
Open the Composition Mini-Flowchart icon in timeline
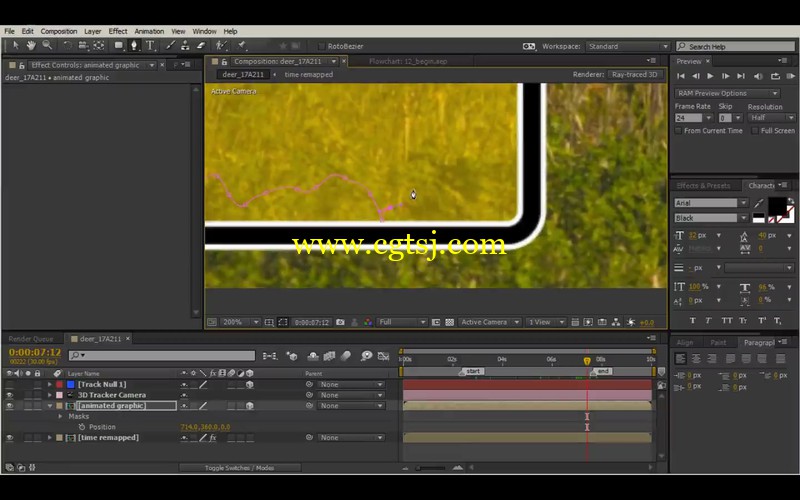(270, 356)
